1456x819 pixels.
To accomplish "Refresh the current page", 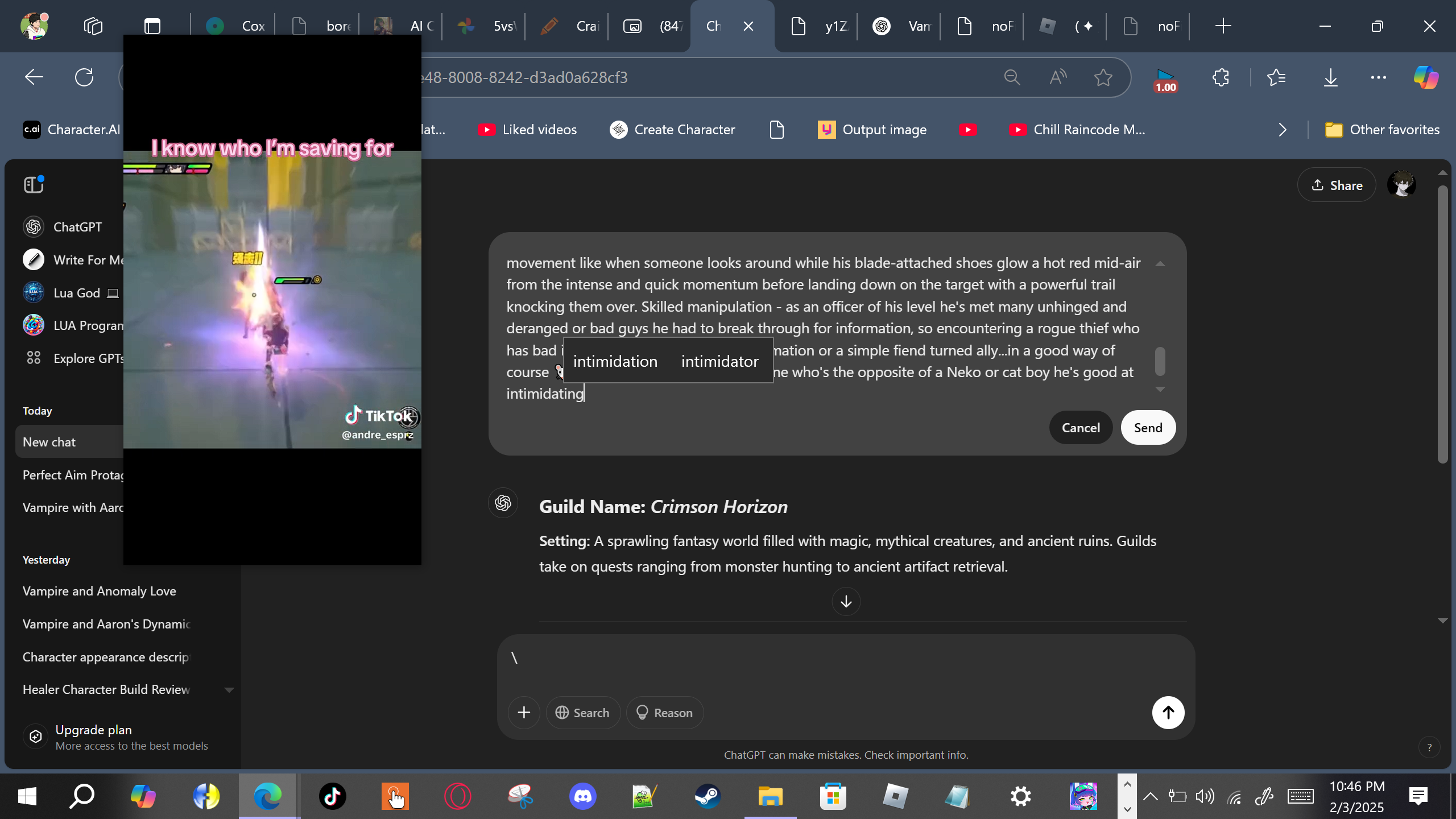I will pyautogui.click(x=84, y=77).
